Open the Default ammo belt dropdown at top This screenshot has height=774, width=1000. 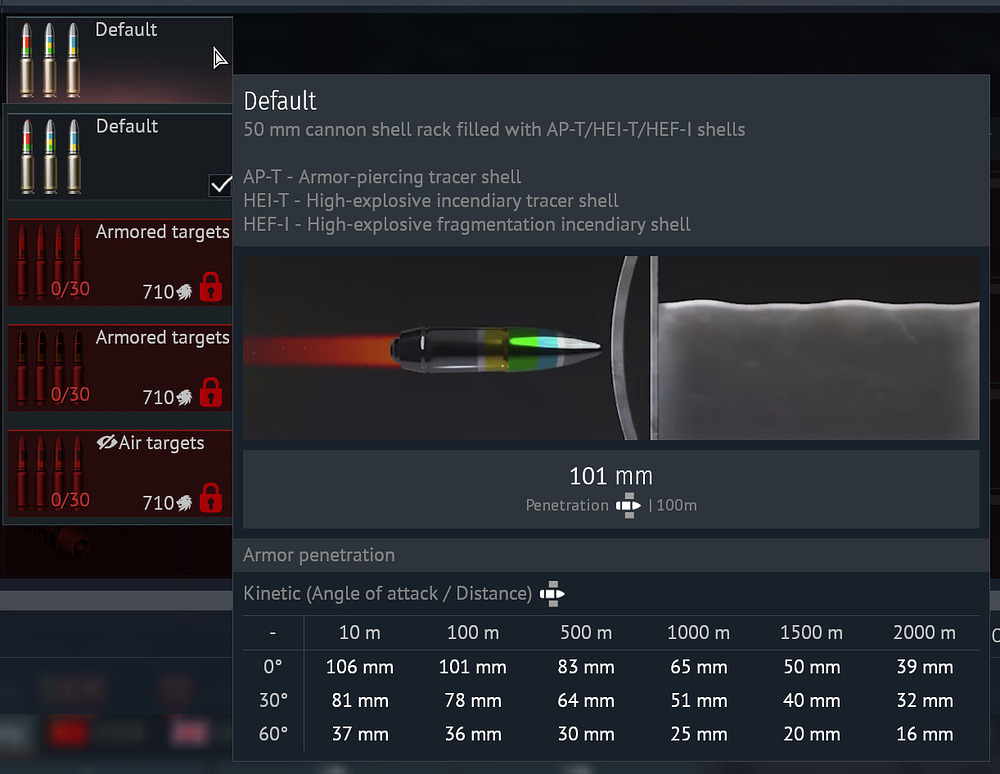[x=119, y=59]
